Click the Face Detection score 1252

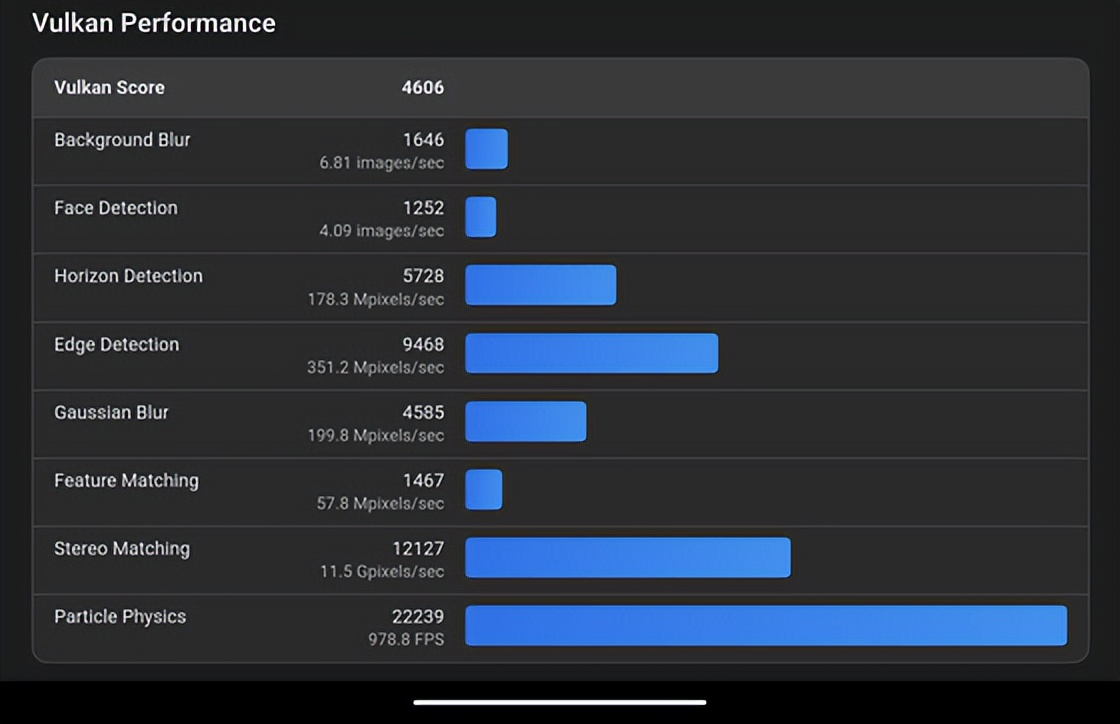click(423, 208)
